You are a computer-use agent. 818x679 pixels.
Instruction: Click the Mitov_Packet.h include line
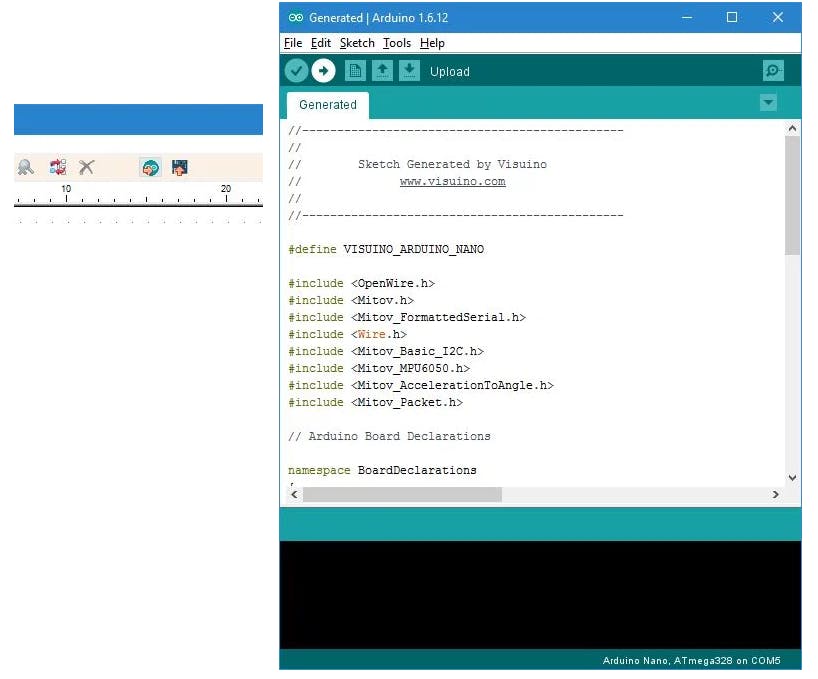(x=376, y=402)
